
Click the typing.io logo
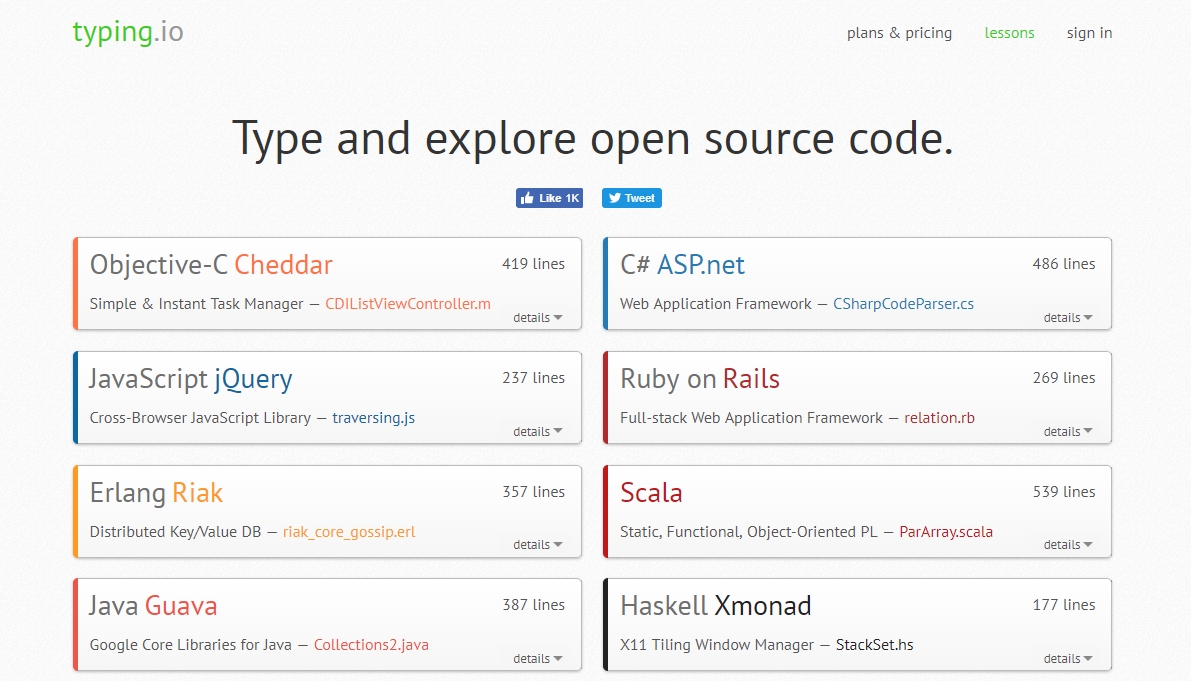tap(128, 32)
